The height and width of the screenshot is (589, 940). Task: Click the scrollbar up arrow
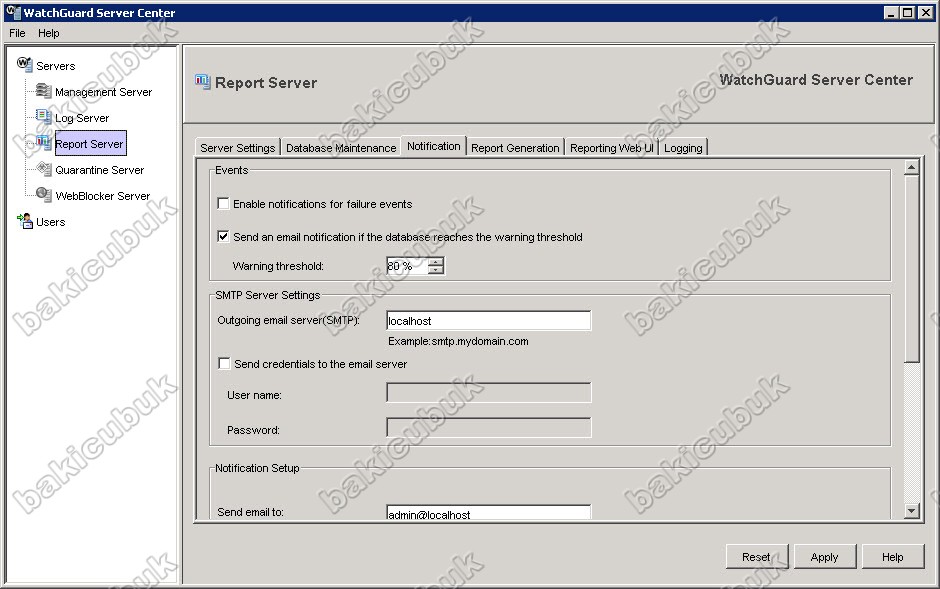click(912, 167)
